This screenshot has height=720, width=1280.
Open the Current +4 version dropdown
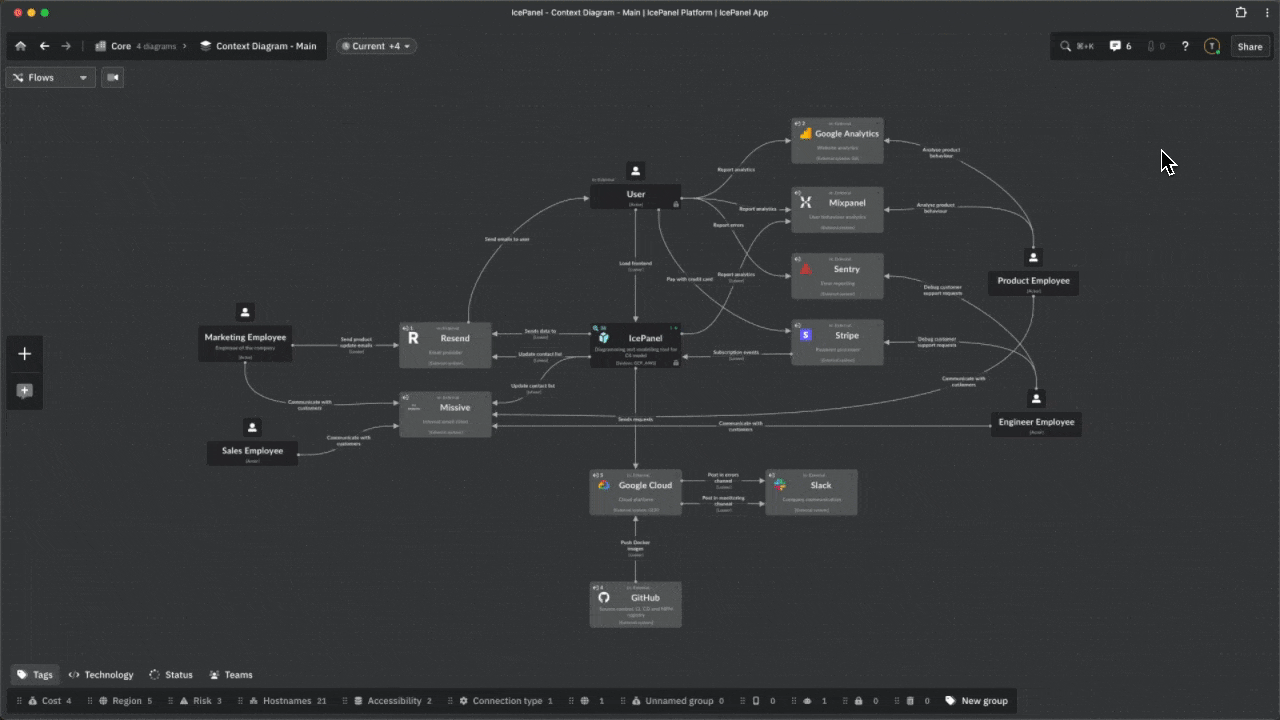[x=376, y=46]
